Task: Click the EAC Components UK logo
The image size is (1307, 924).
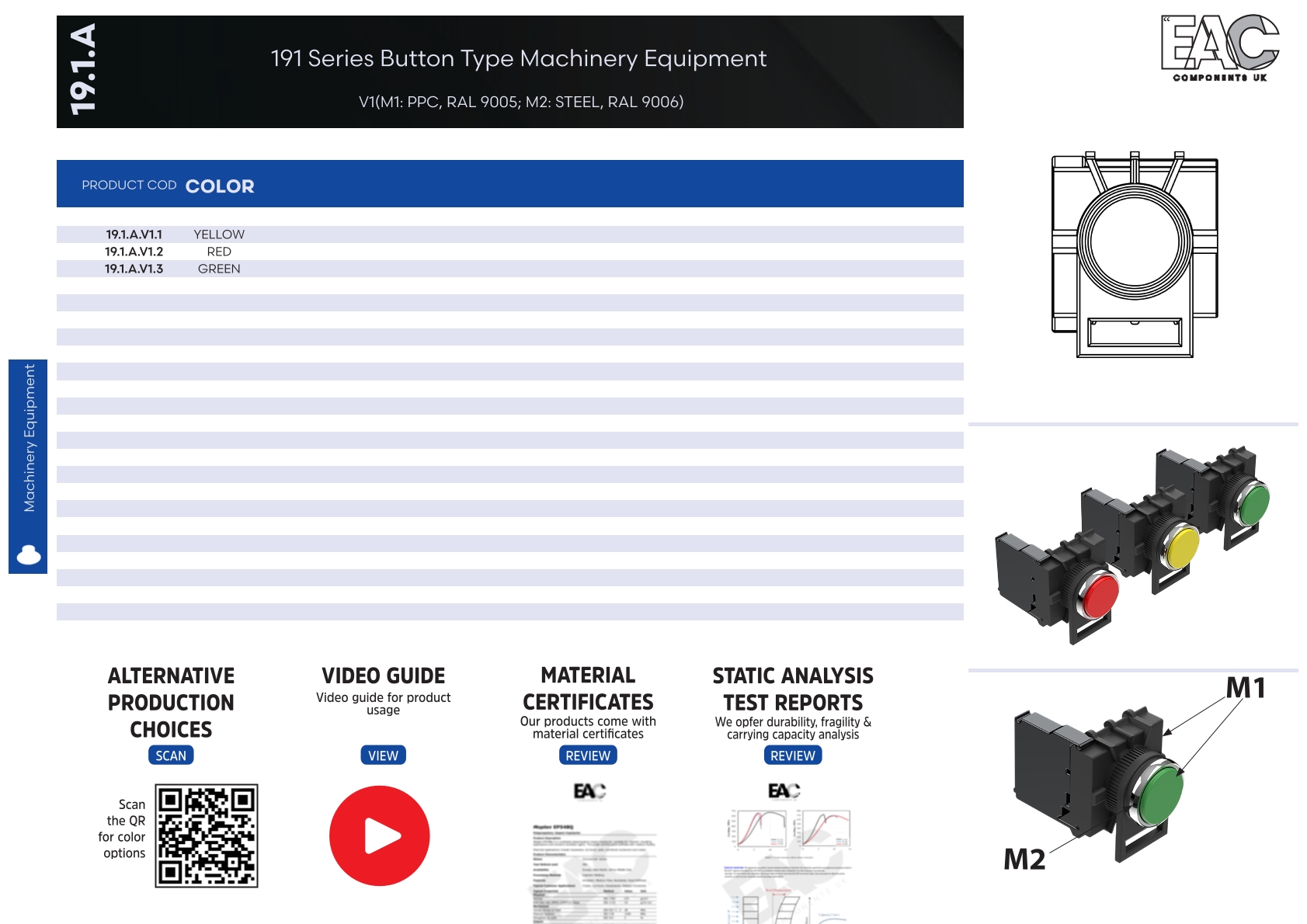Action: [1220, 47]
